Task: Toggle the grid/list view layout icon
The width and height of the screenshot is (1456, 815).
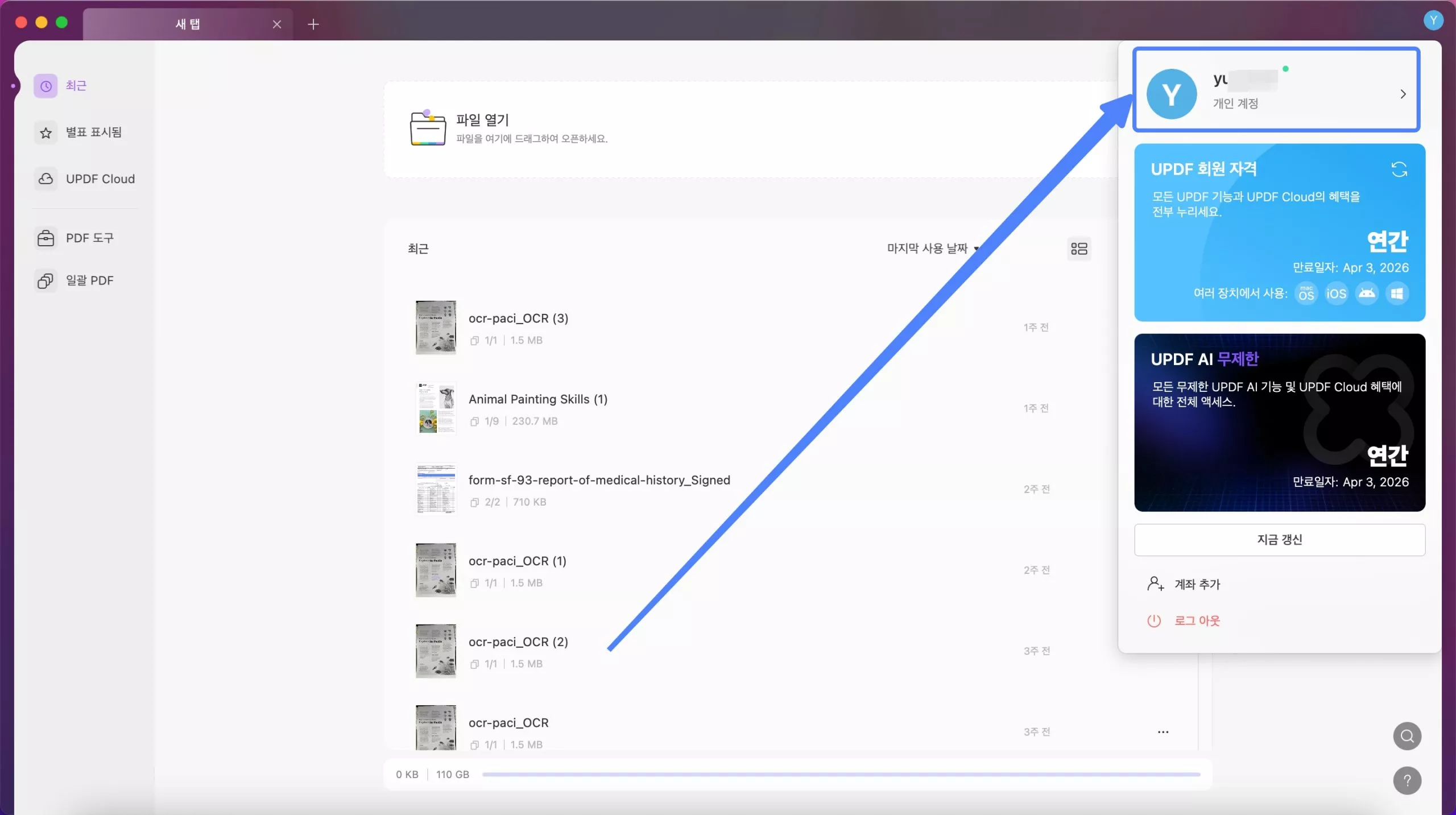Action: click(x=1079, y=249)
